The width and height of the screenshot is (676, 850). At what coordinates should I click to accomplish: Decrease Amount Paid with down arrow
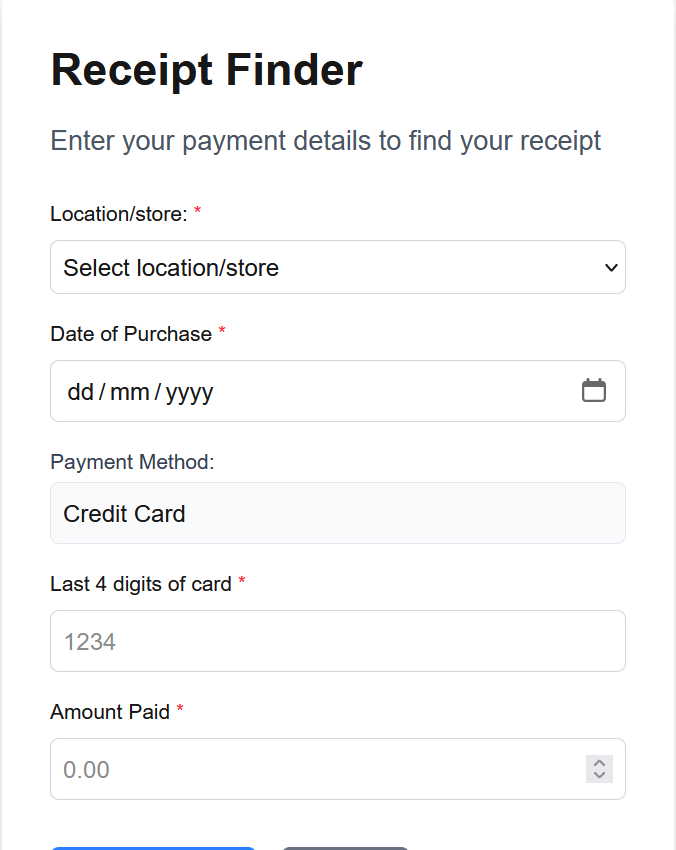pos(599,776)
